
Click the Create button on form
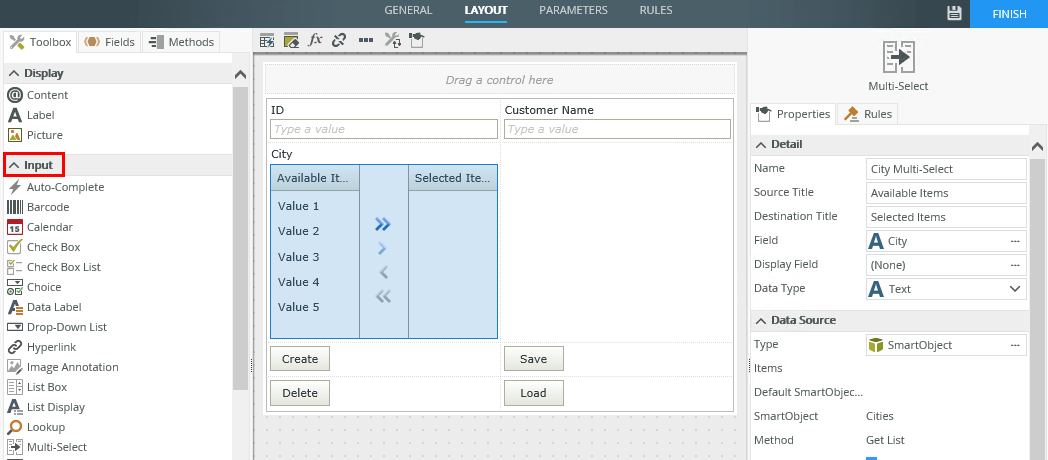pyautogui.click(x=300, y=359)
